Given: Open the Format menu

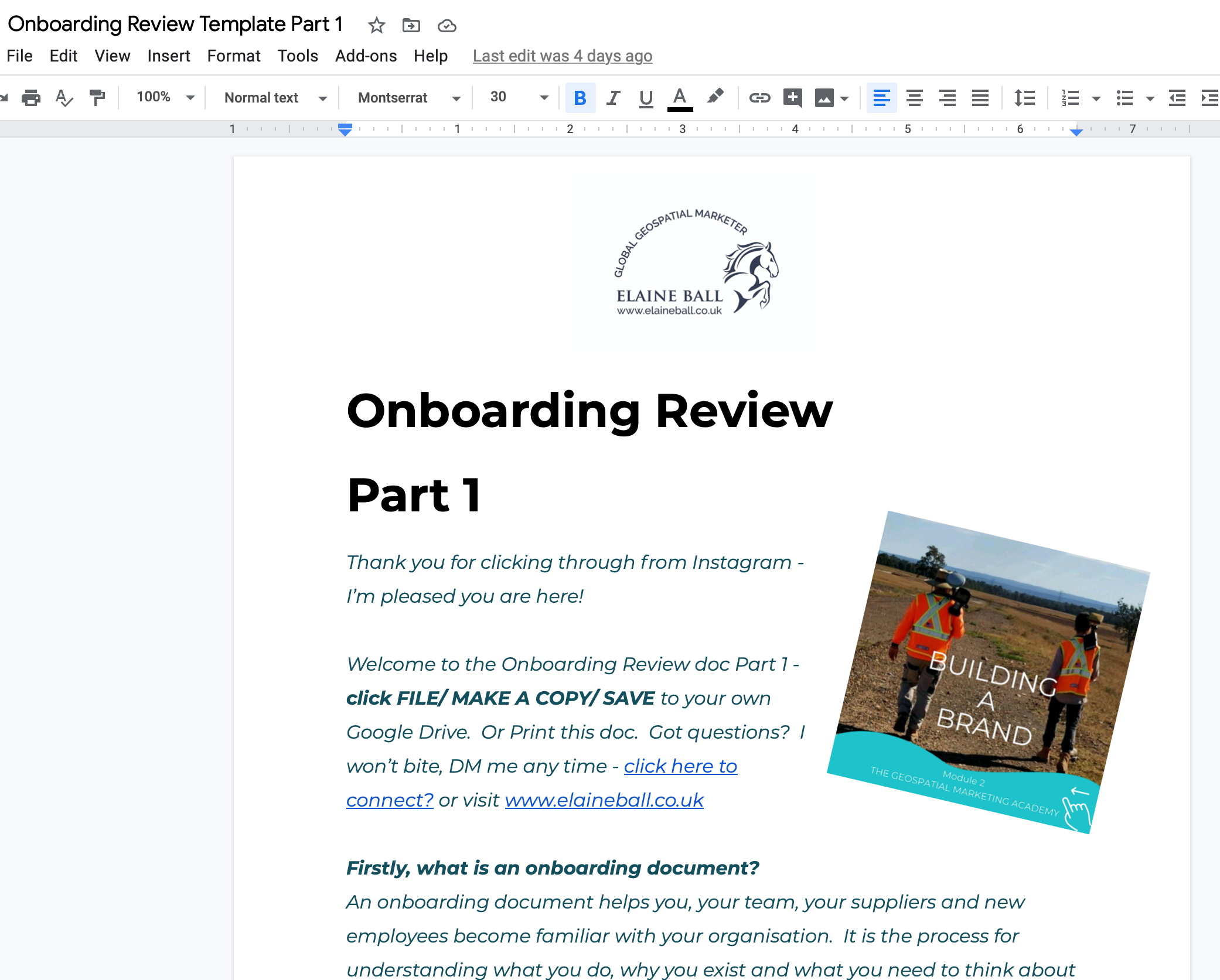Looking at the screenshot, I should (234, 56).
